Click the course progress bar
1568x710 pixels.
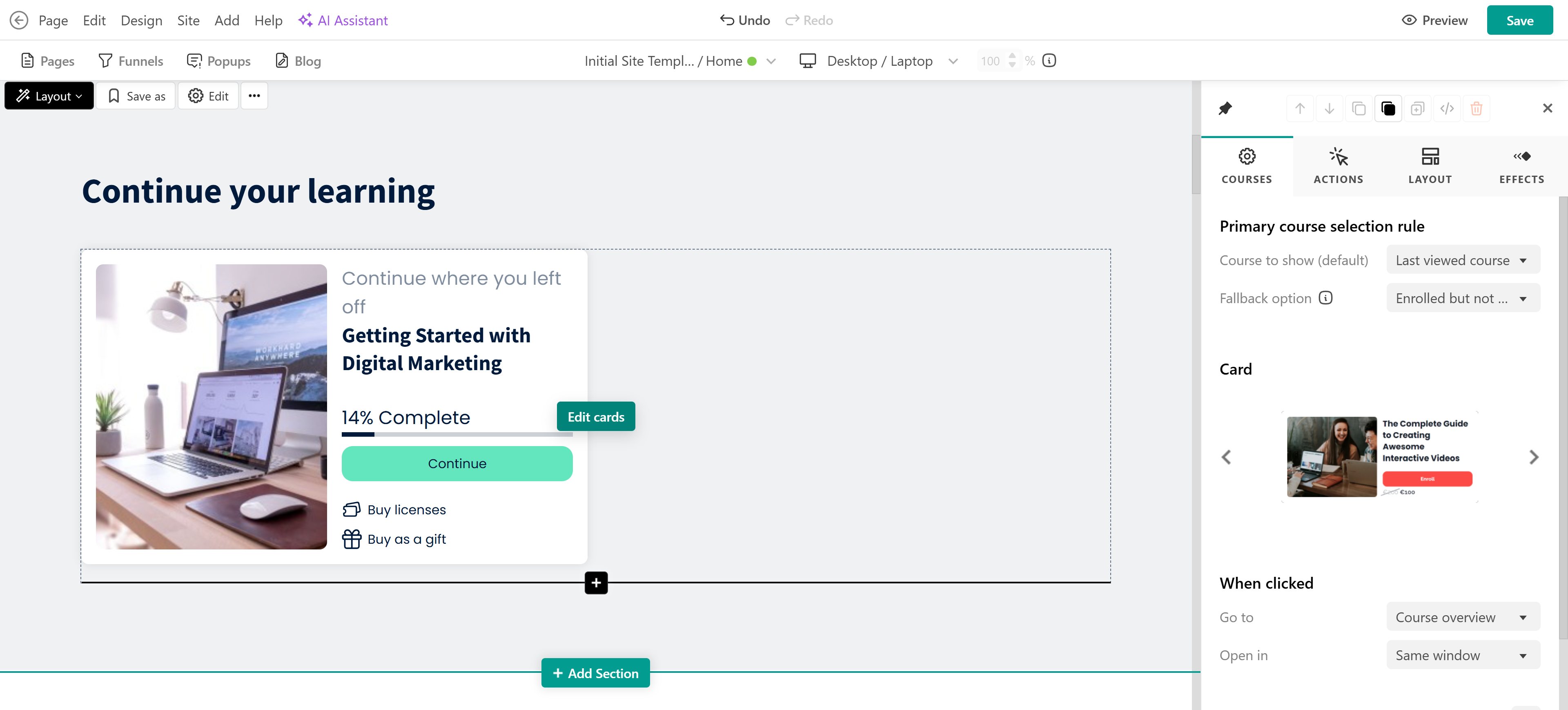[457, 434]
